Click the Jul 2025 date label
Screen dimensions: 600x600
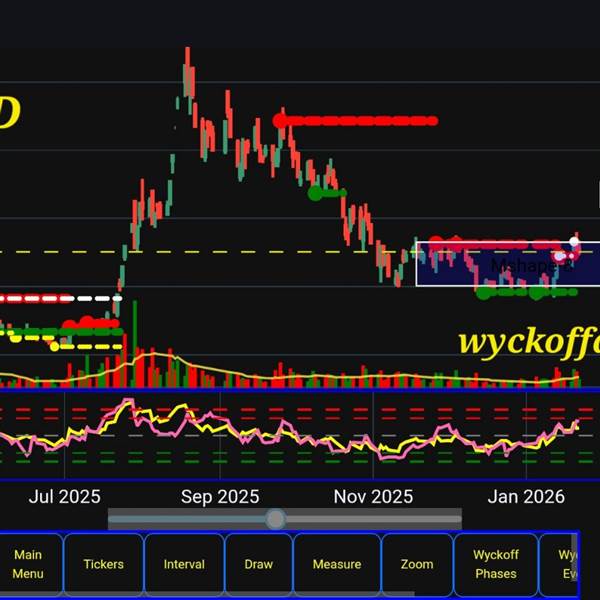65,497
